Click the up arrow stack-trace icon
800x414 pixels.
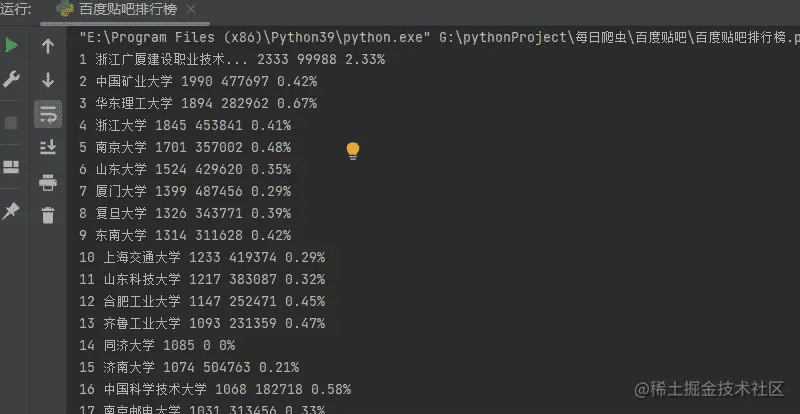[x=47, y=46]
